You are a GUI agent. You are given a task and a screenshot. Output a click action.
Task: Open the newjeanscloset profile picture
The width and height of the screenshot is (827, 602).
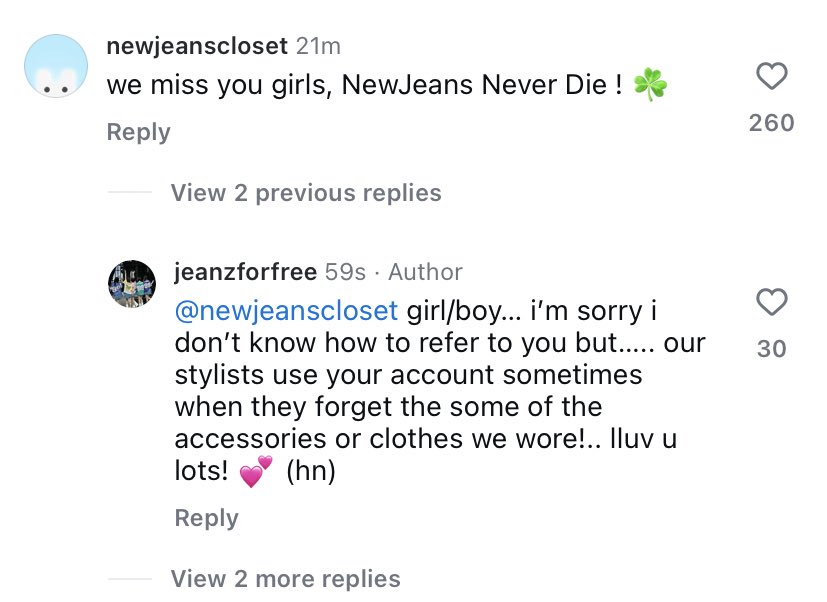55,66
